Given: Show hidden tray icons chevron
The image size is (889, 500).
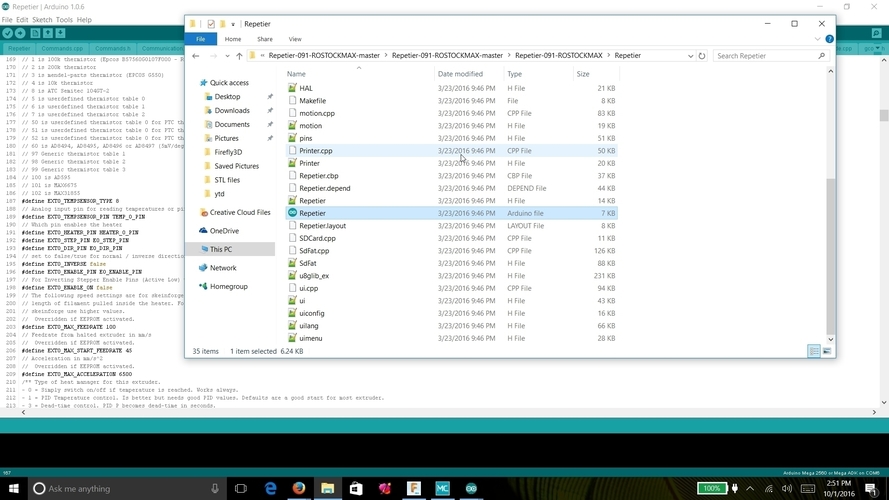Looking at the screenshot, I should [750, 488].
